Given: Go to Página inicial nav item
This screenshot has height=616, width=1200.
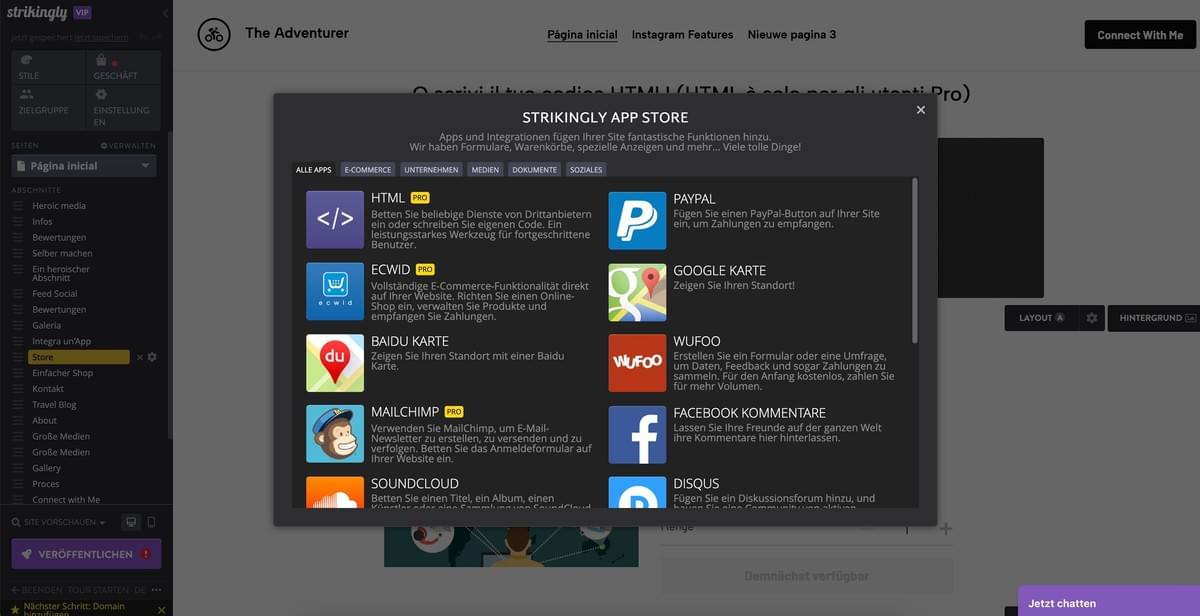Looking at the screenshot, I should point(582,35).
